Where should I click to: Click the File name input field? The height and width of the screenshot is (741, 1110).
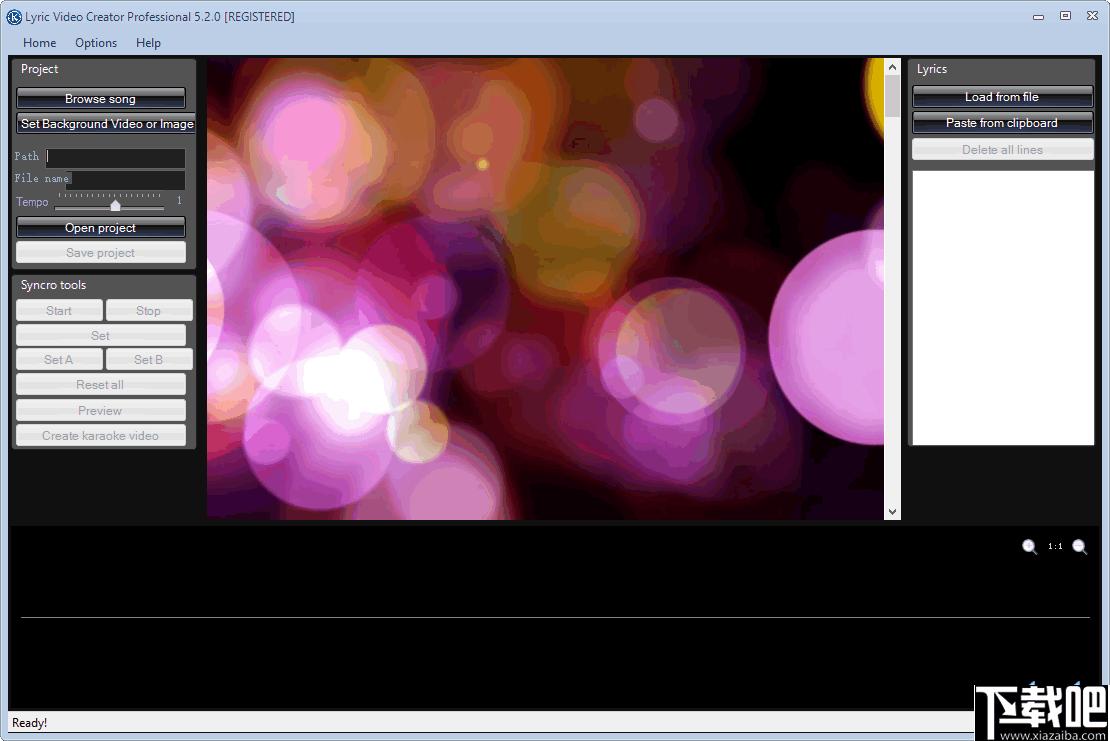pyautogui.click(x=126, y=179)
